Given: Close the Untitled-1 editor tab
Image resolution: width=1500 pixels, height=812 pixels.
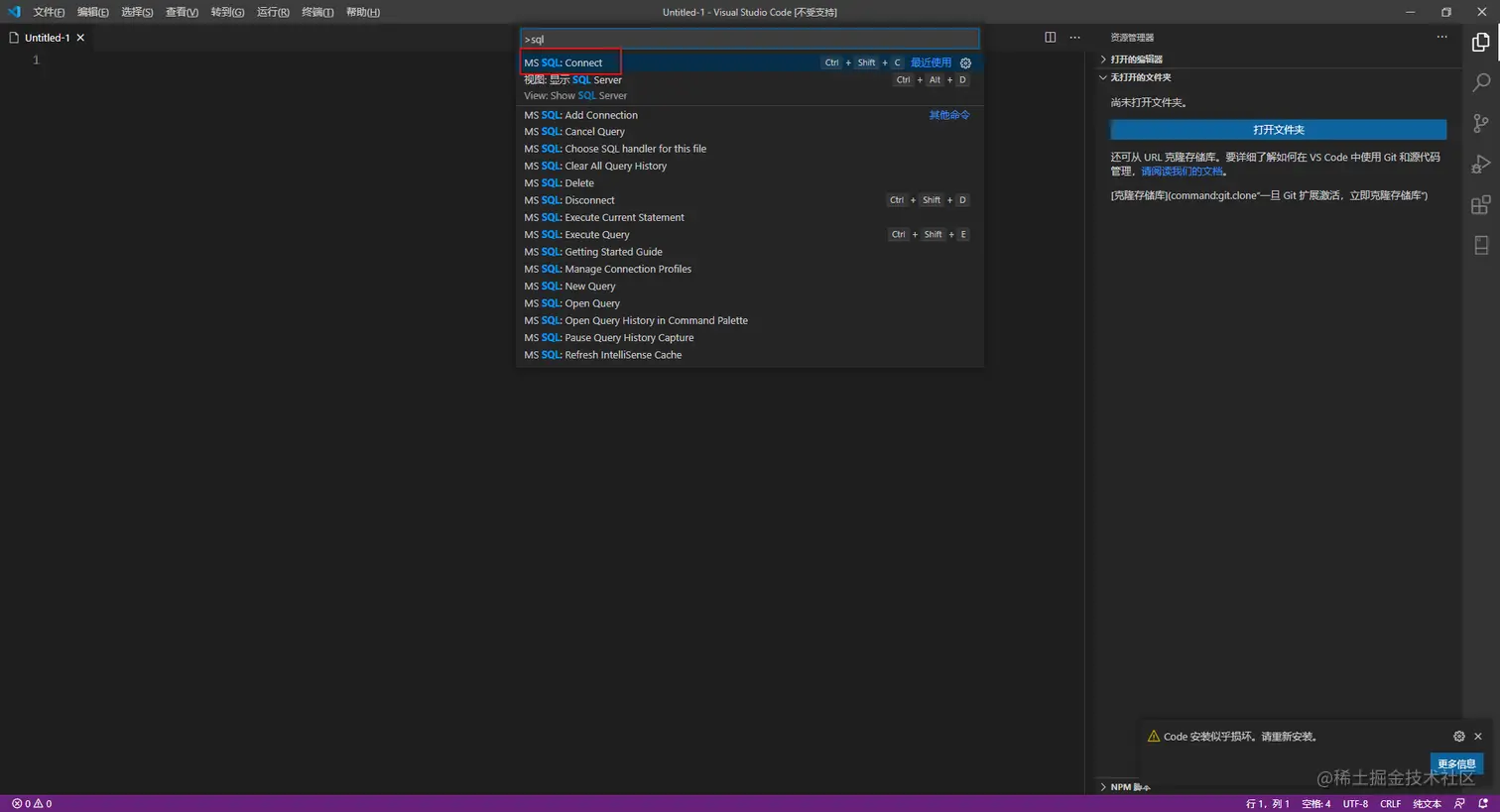Looking at the screenshot, I should [80, 38].
